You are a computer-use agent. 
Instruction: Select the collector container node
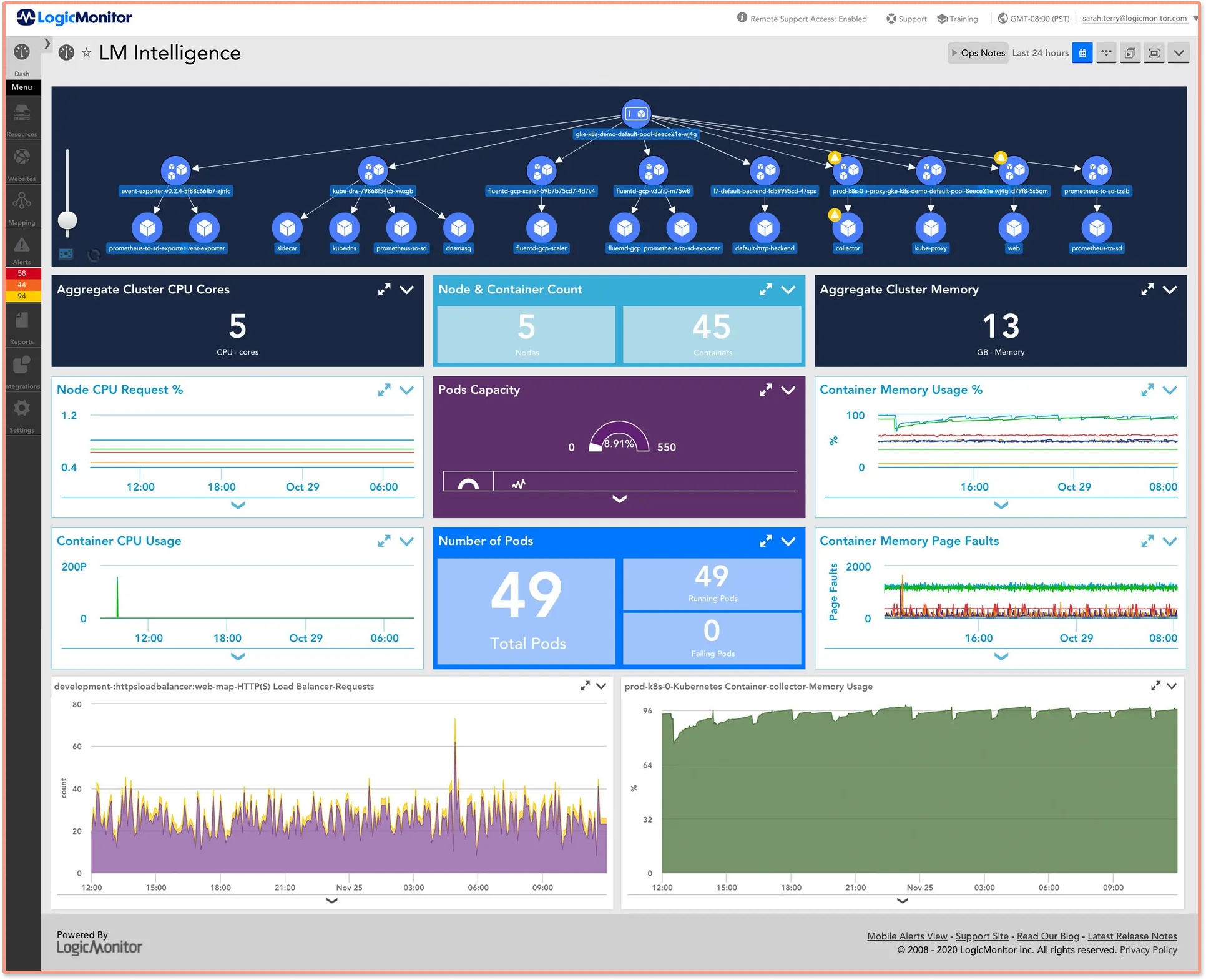[x=848, y=228]
